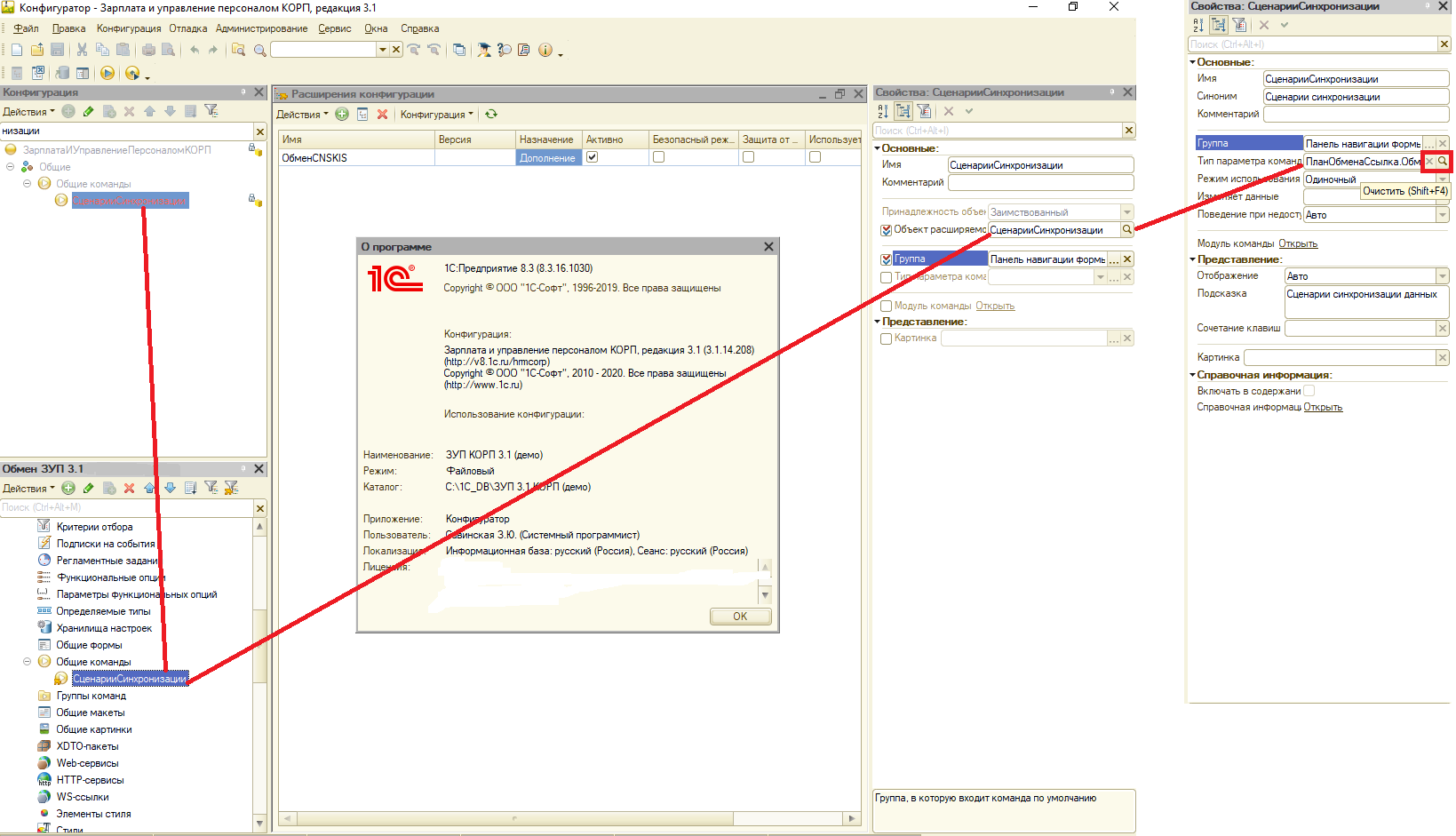Delete object in Обмен ЗУП 3.1 panel

129,488
